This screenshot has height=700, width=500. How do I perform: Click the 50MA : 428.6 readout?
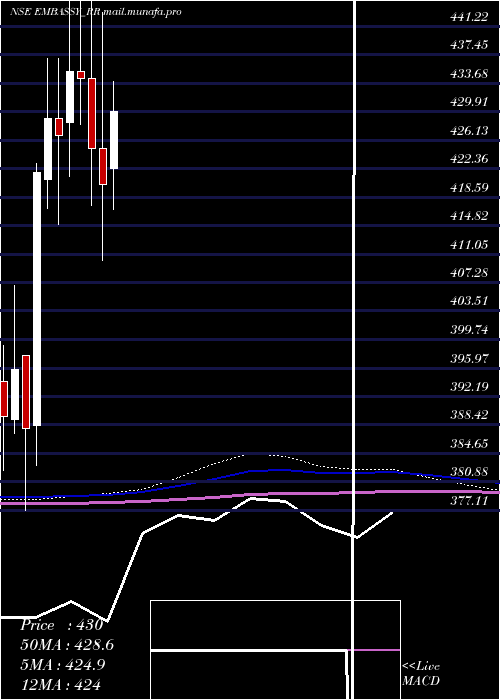[x=67, y=645]
